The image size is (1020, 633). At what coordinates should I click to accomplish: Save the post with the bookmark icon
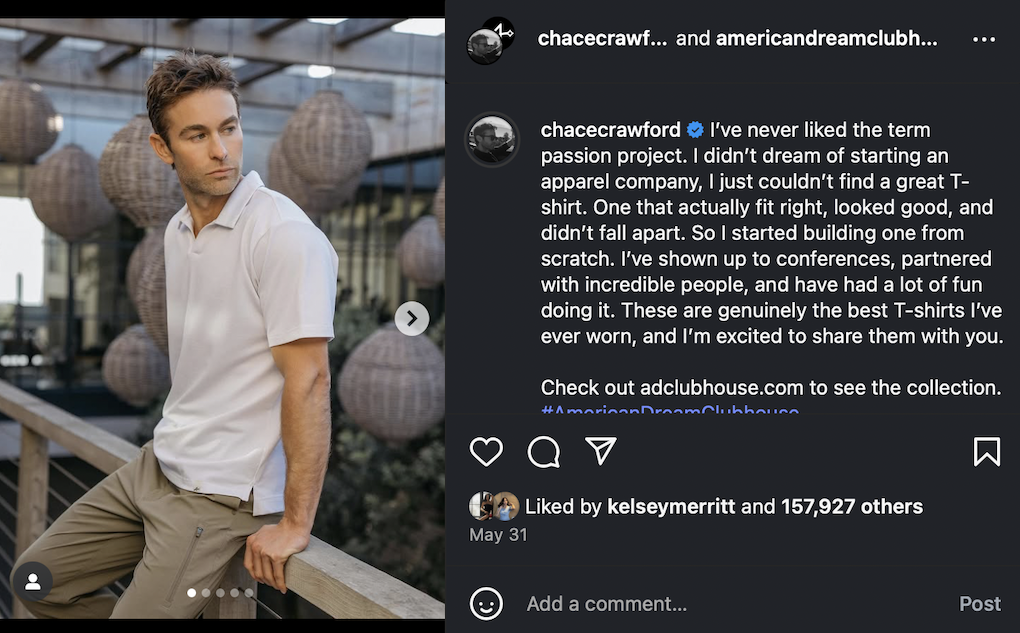(988, 451)
